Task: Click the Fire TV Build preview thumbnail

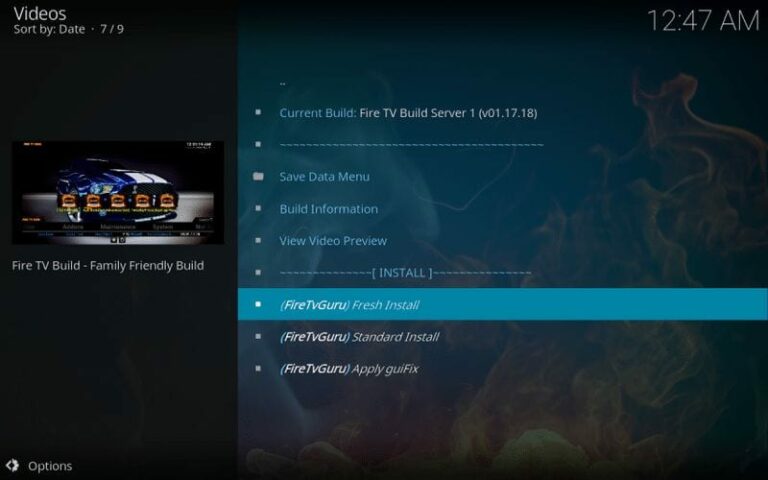Action: (118, 192)
